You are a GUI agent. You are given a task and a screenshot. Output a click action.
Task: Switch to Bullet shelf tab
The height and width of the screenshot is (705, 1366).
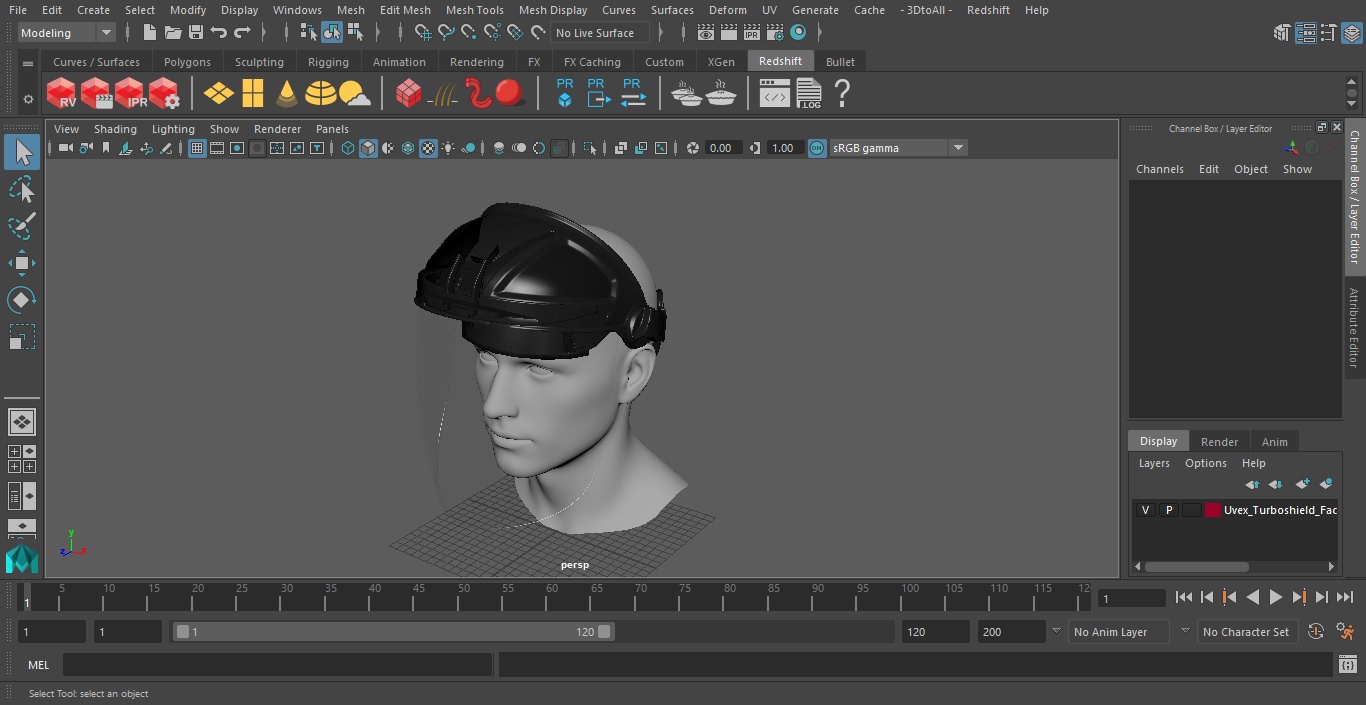840,62
